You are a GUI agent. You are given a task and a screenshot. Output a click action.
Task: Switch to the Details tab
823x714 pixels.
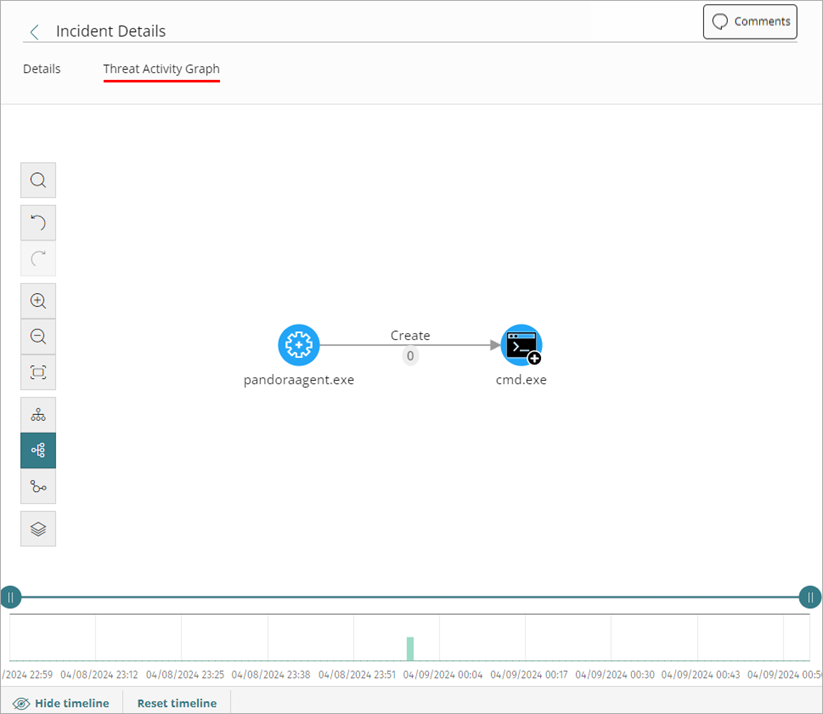point(41,68)
